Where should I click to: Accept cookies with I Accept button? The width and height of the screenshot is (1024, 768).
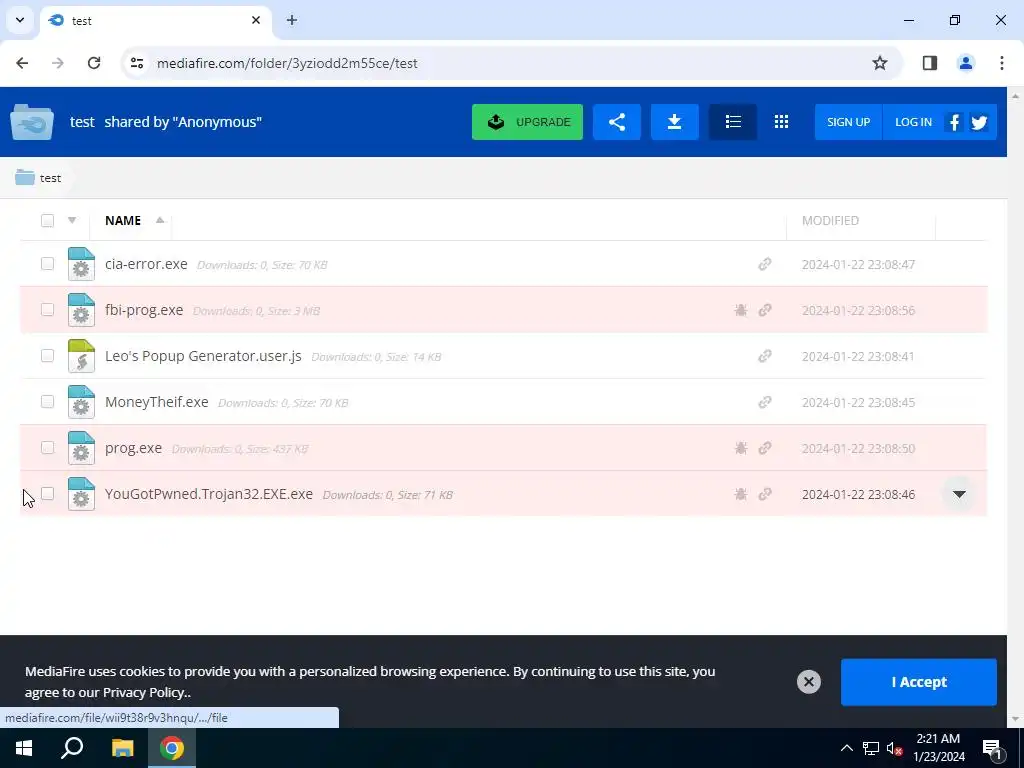(x=919, y=682)
